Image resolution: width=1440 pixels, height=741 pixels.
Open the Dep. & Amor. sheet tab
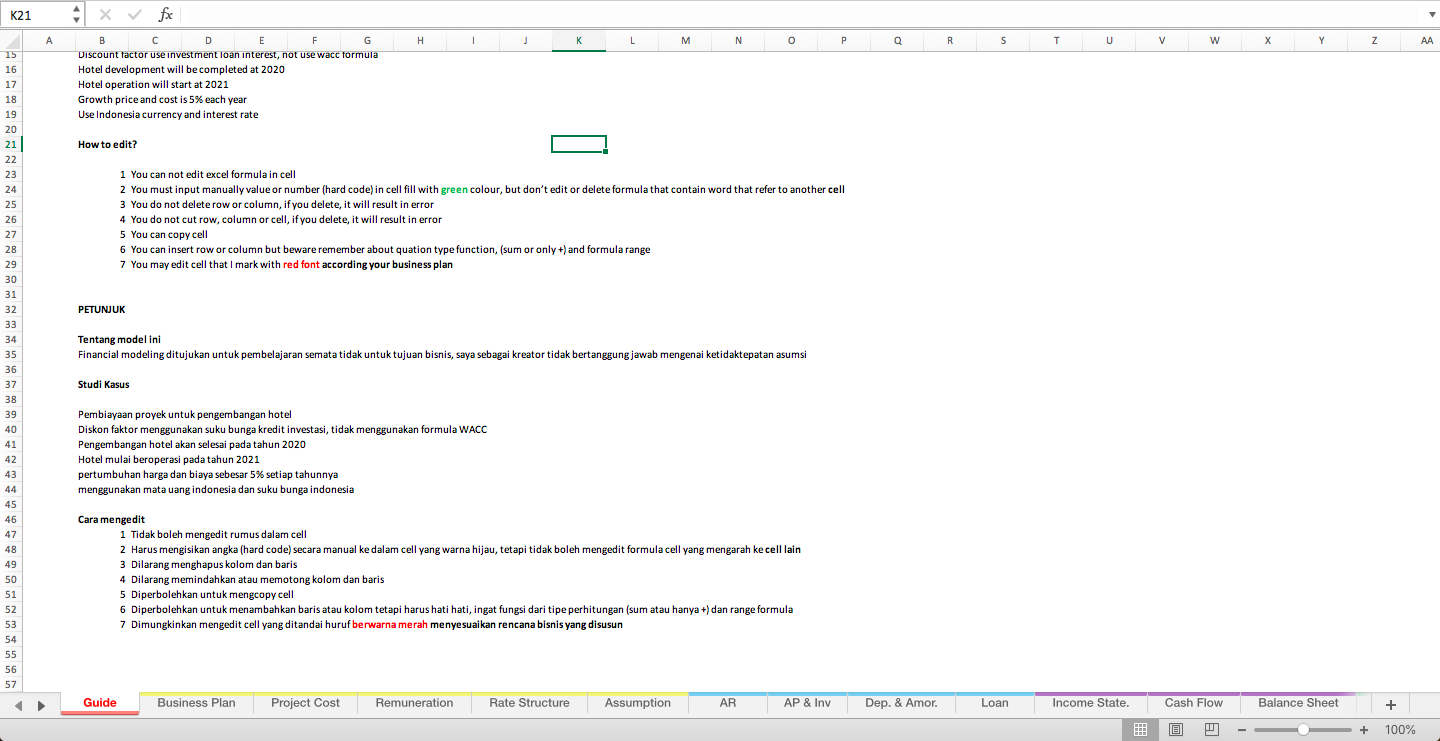click(x=901, y=703)
